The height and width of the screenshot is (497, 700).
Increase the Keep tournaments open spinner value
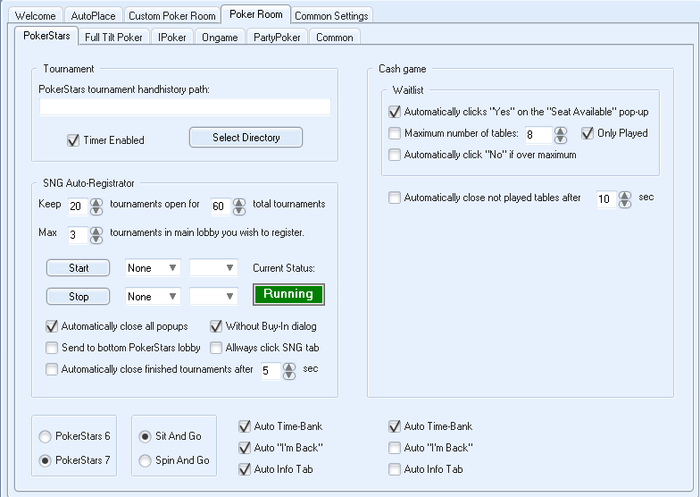click(x=96, y=201)
